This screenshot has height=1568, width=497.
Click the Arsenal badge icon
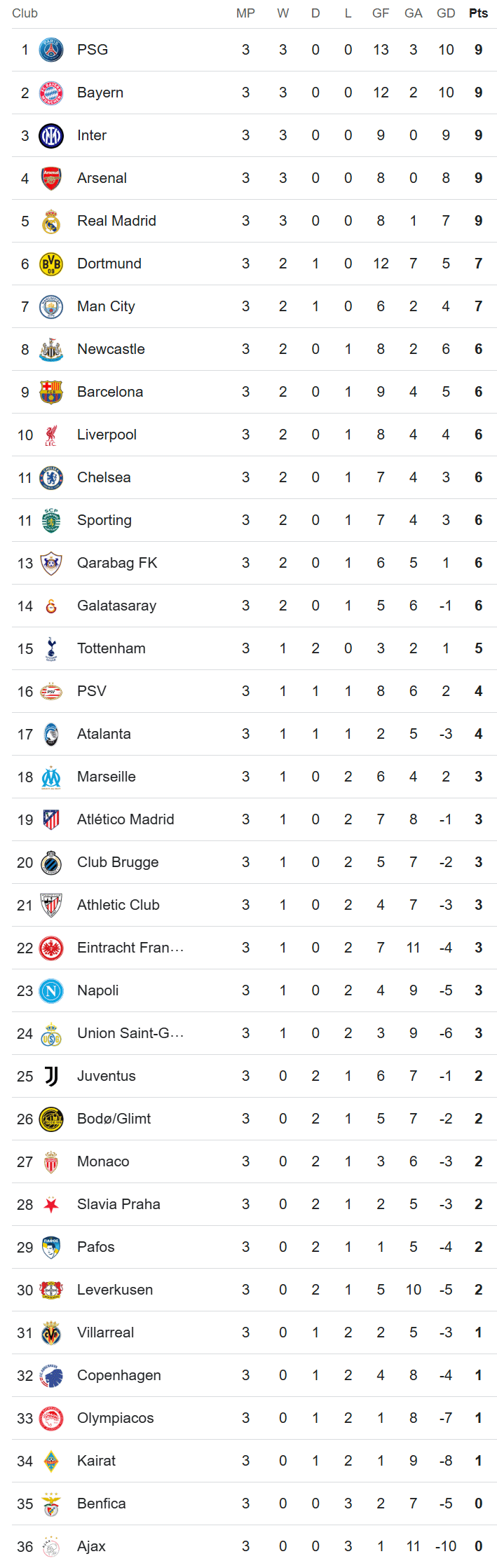51,178
